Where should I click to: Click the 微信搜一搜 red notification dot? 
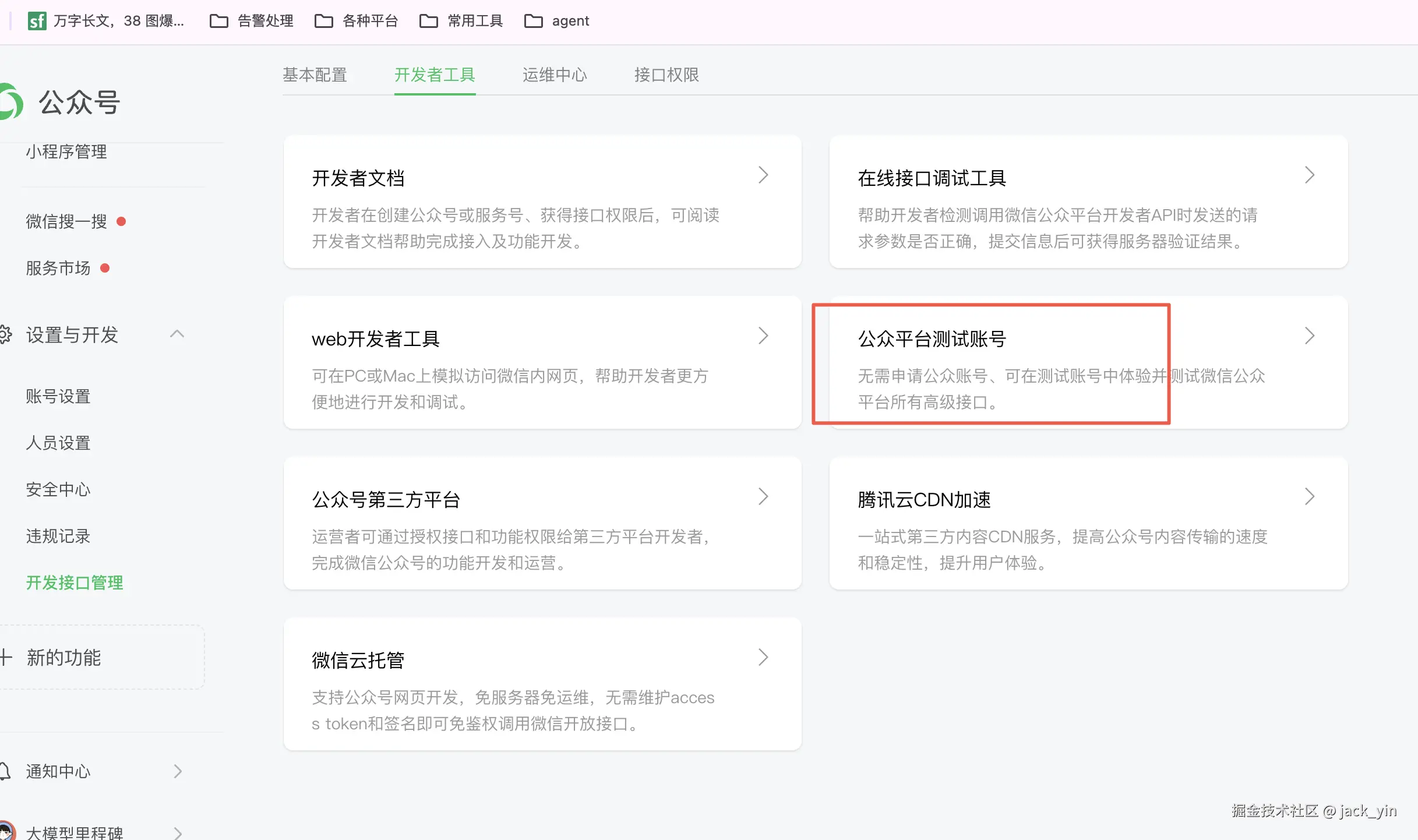(x=121, y=221)
